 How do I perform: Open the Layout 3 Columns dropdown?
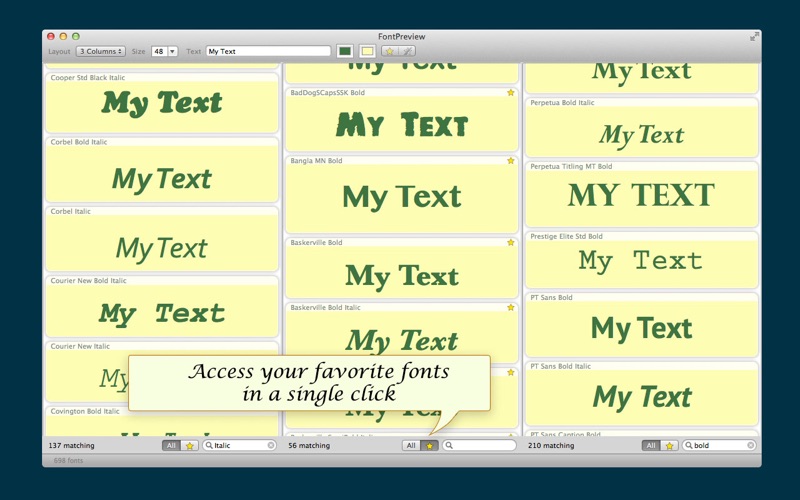(101, 51)
